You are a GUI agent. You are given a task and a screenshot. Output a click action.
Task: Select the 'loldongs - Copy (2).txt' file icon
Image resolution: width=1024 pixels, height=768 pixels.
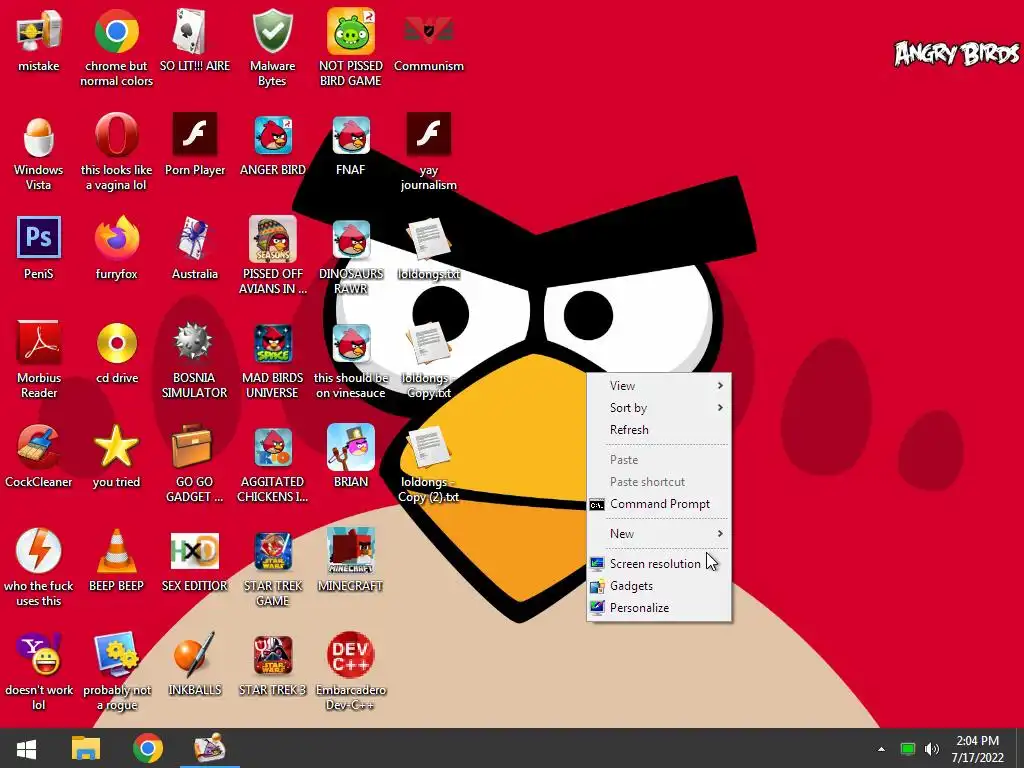[x=428, y=447]
